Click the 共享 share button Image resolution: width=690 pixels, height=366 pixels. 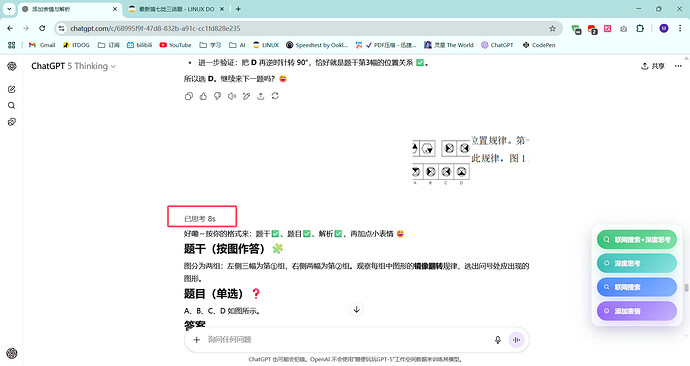[x=653, y=66]
